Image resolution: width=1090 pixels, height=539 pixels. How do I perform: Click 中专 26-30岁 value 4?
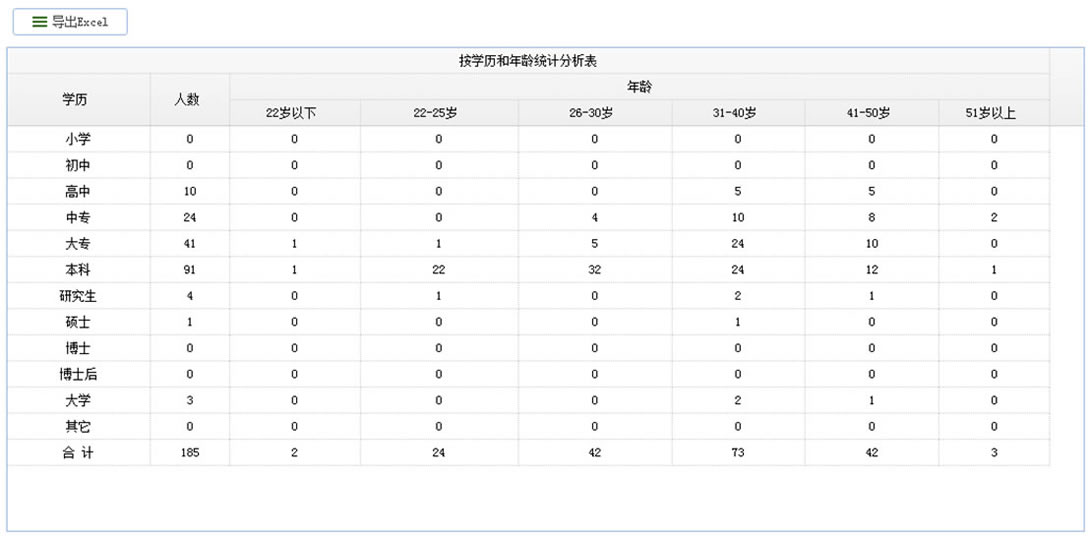pyautogui.click(x=594, y=218)
